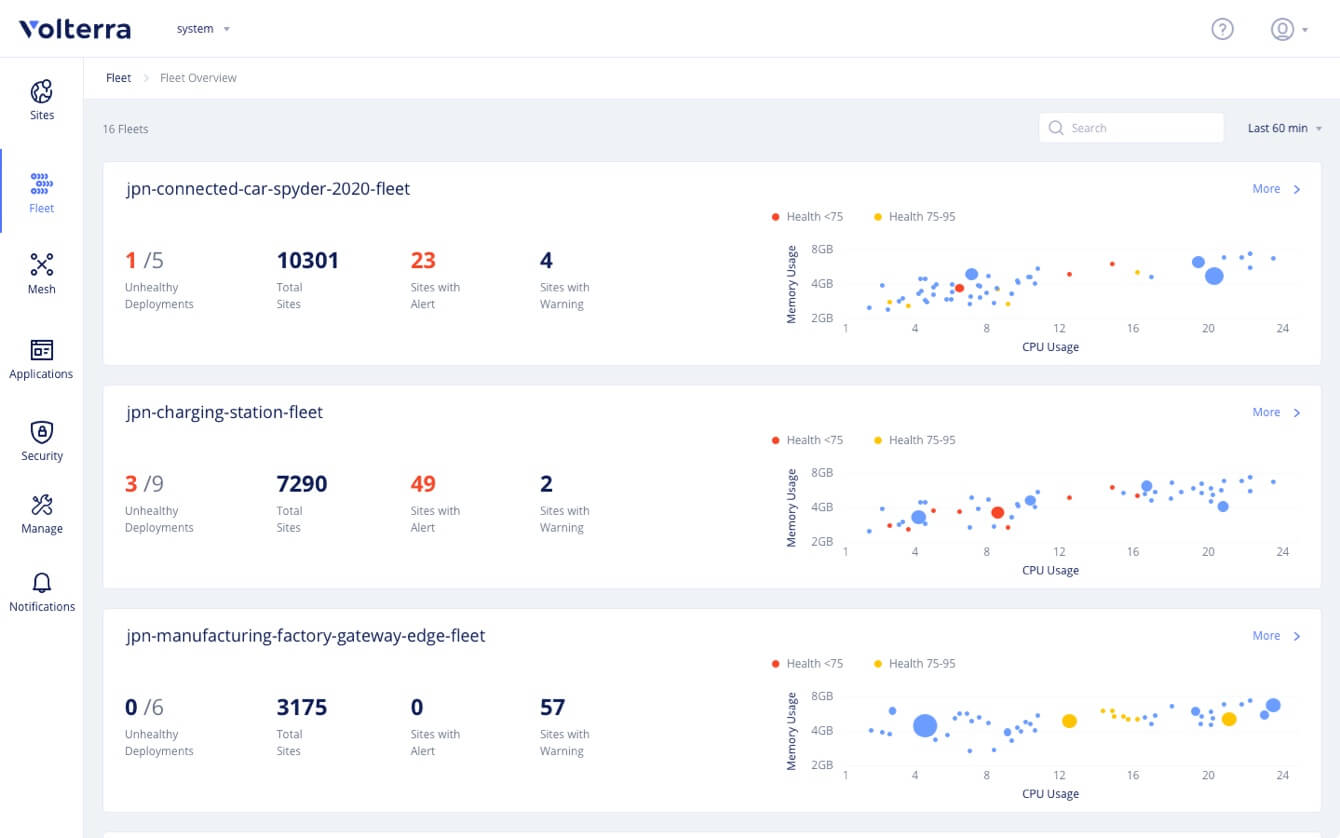Click the Volterra logo
The image size is (1340, 838).
click(75, 29)
